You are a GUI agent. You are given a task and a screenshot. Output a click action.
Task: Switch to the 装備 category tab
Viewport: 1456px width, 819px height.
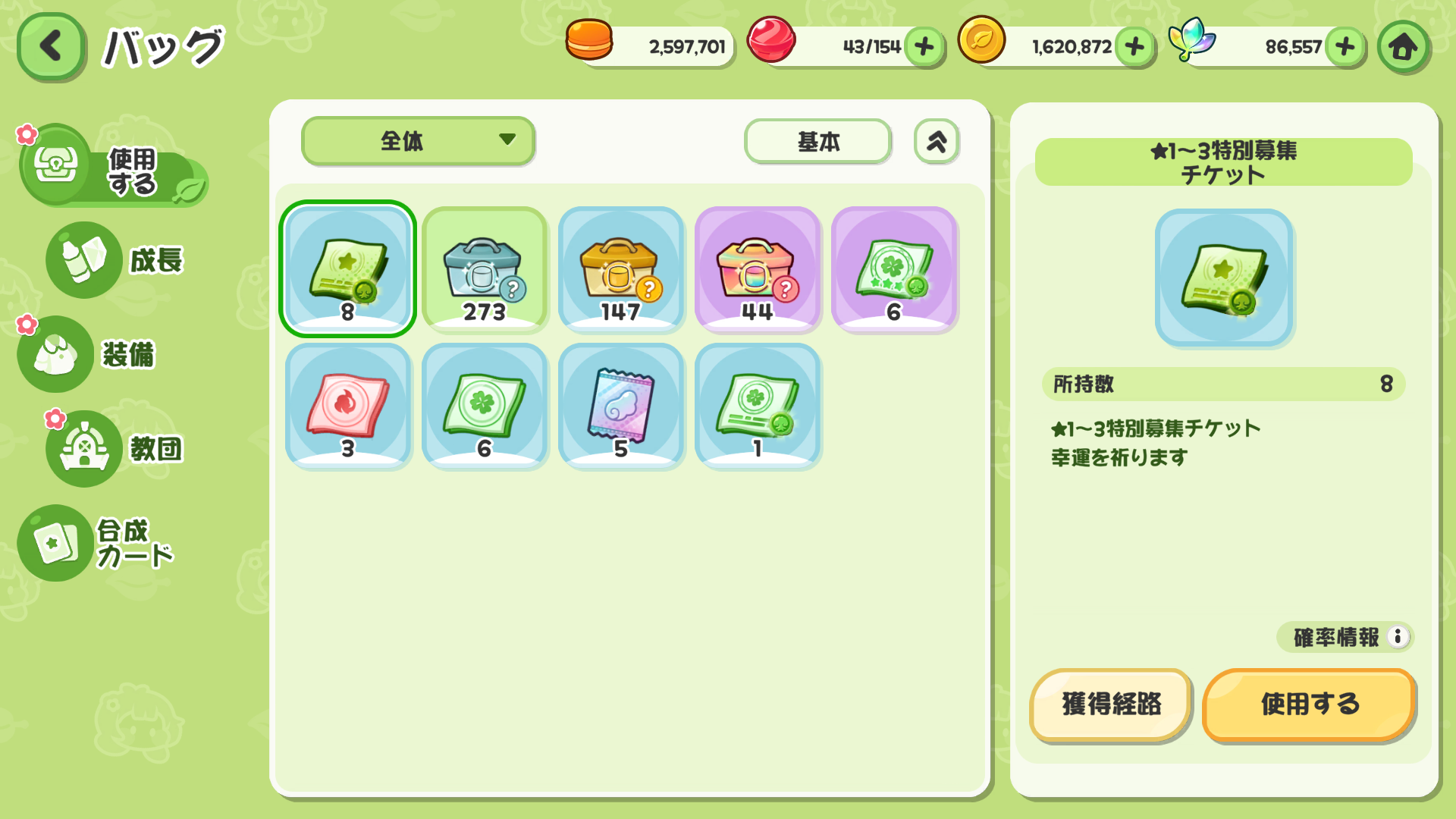87,354
